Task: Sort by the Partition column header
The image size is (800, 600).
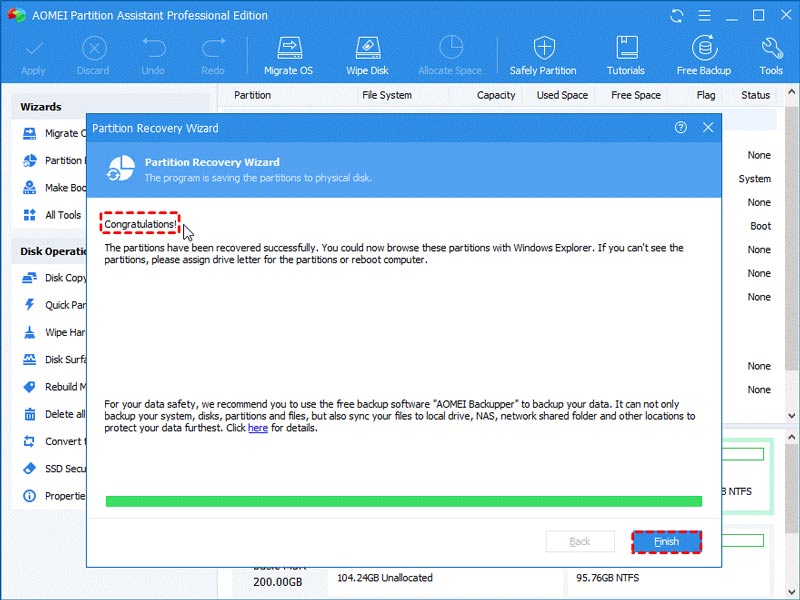Action: pos(253,95)
